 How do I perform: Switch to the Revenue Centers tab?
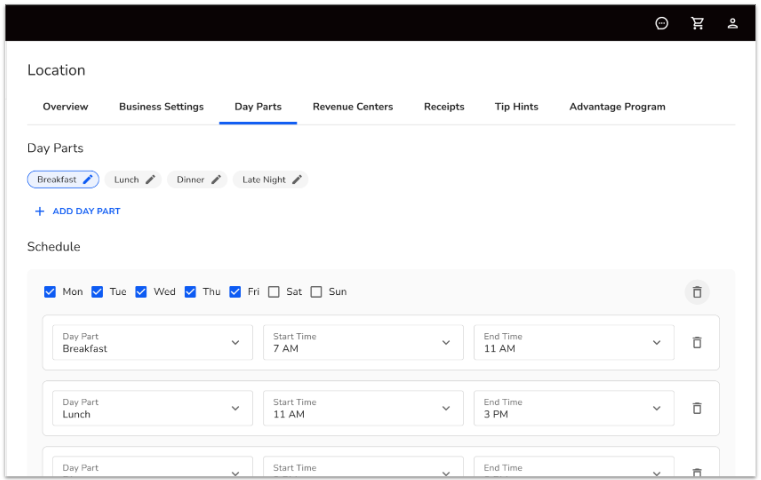[352, 107]
